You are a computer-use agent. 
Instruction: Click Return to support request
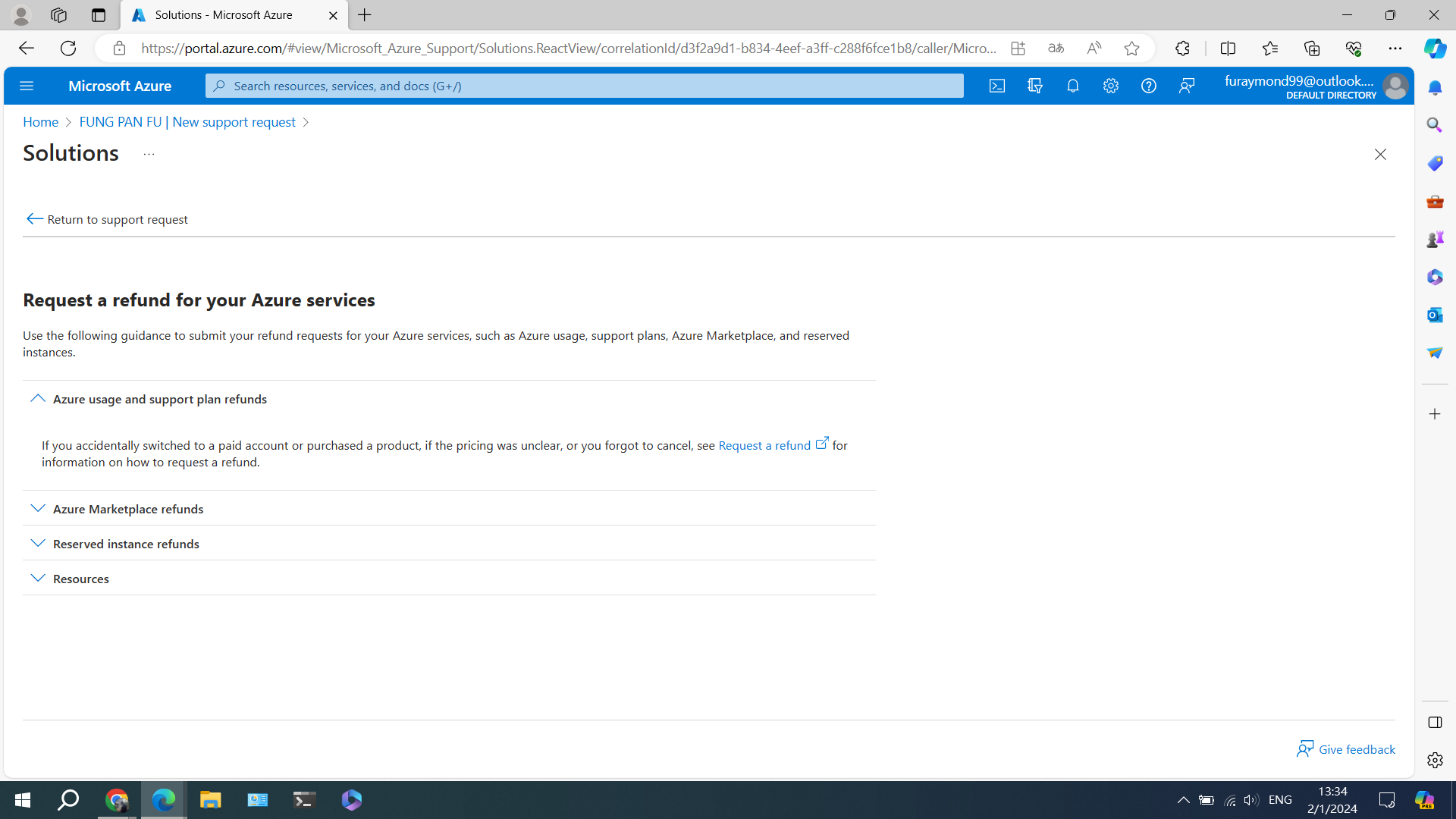107,219
